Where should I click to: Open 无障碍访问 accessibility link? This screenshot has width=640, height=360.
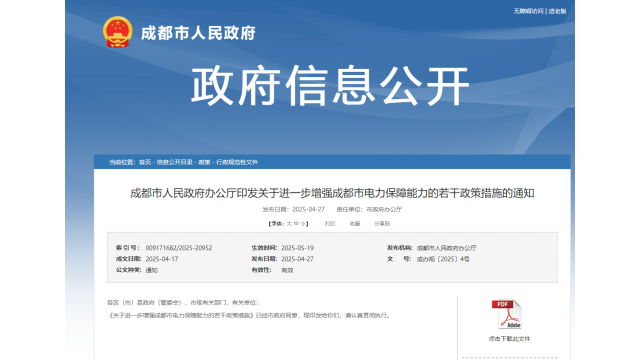[x=528, y=11]
